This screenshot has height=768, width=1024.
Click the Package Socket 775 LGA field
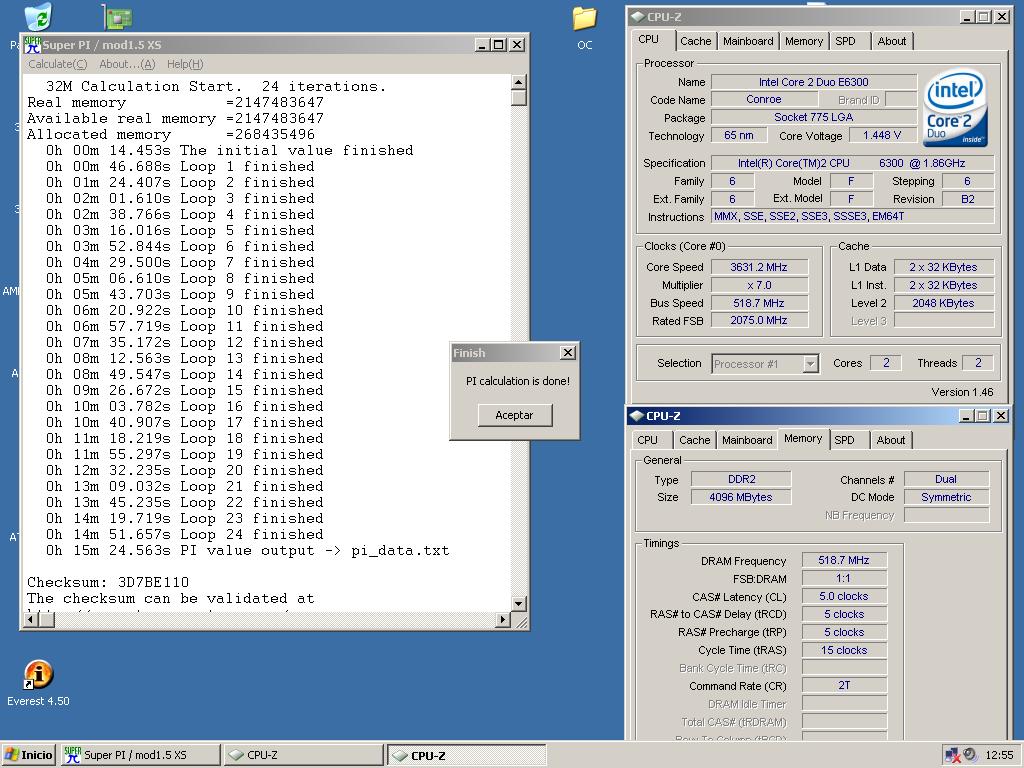coord(813,117)
